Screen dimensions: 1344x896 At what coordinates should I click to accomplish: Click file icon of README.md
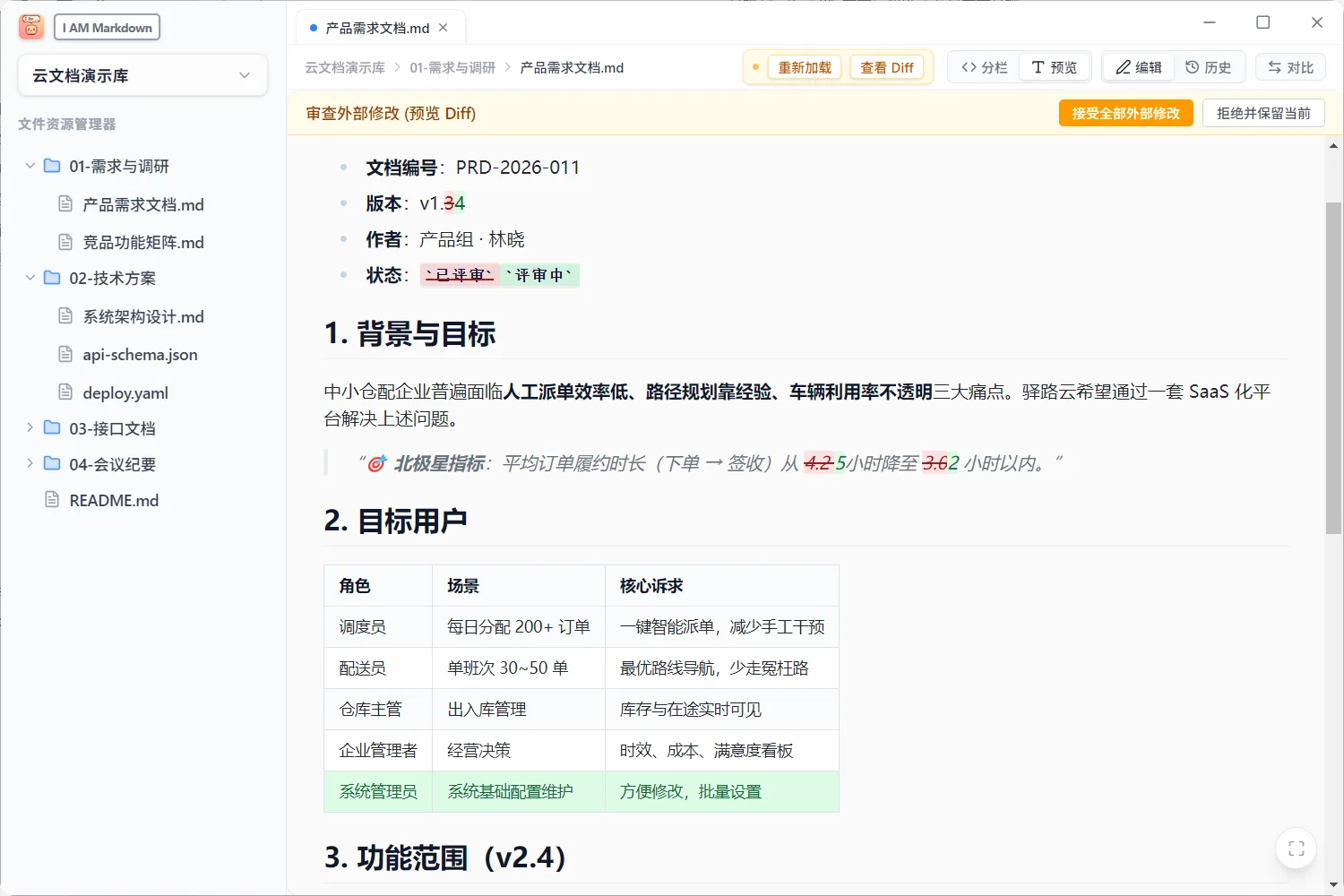tap(53, 500)
